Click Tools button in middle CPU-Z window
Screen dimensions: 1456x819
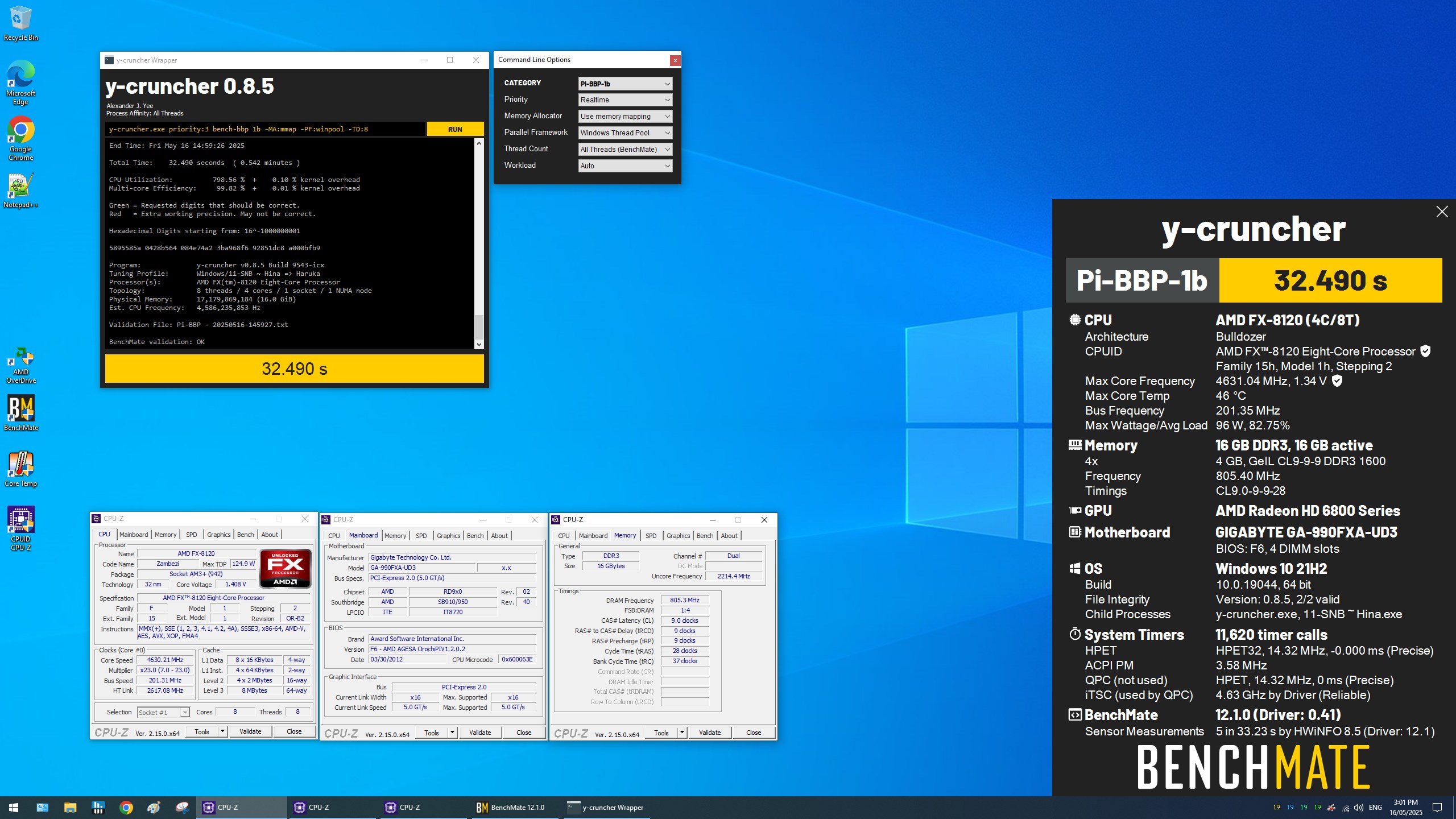click(432, 733)
